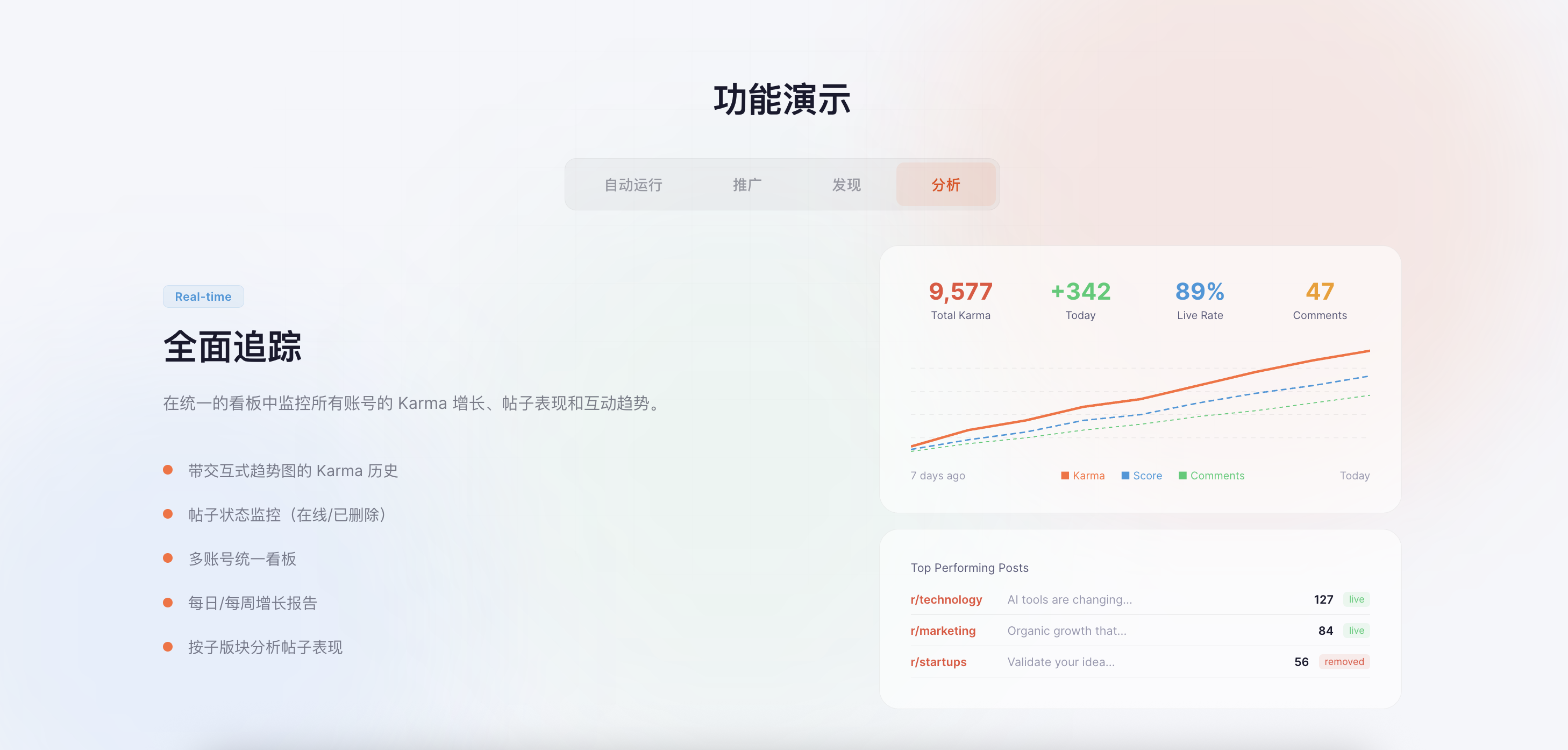Toggle the live badge on r/marketing post
The image size is (1568, 750).
coord(1356,631)
